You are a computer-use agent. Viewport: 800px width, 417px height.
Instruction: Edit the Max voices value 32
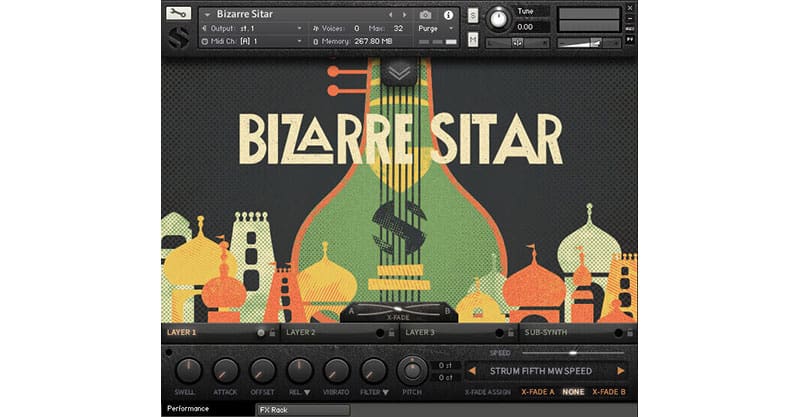coord(398,29)
